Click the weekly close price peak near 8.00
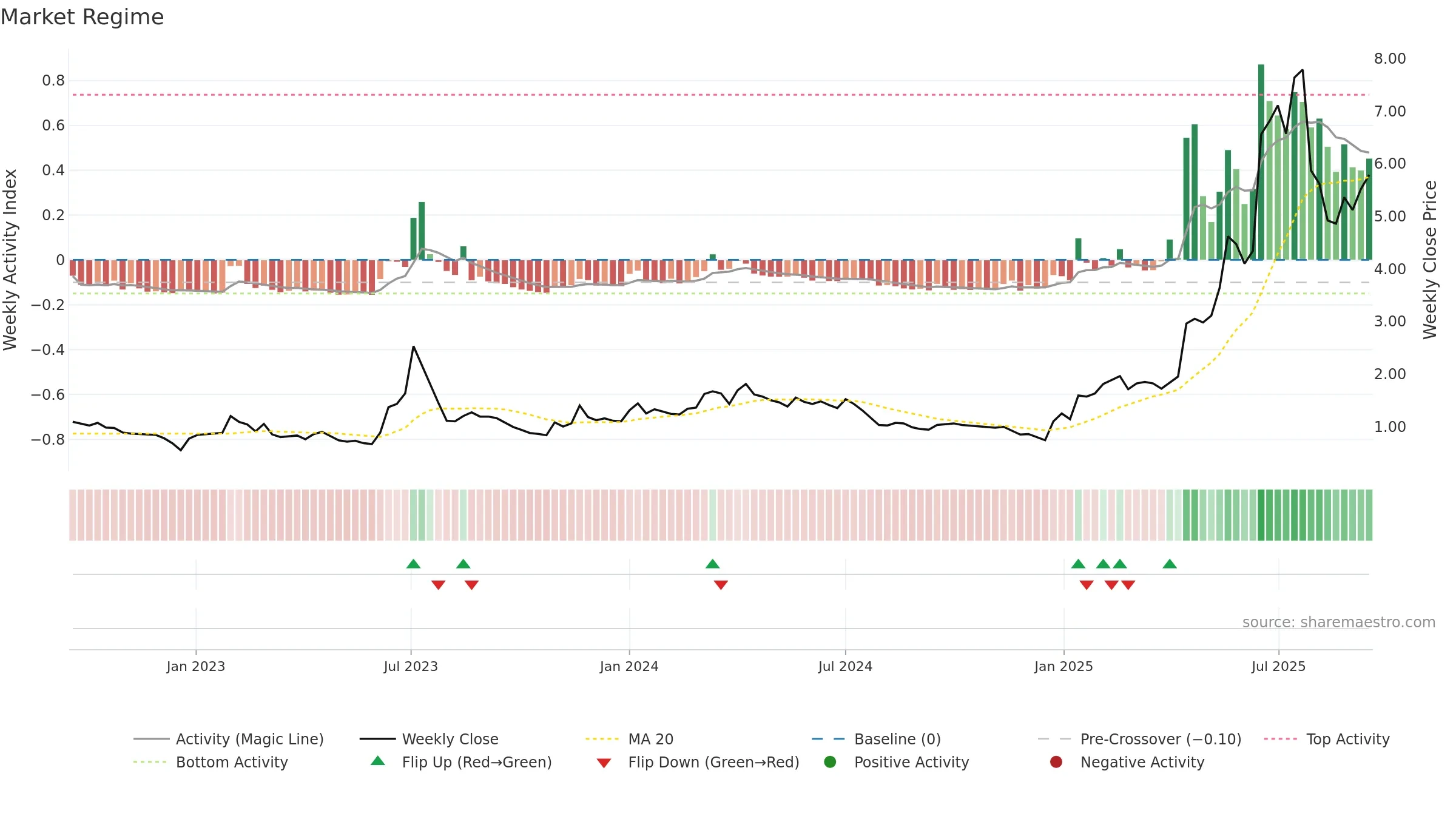The height and width of the screenshot is (819, 1456). coord(1303,70)
